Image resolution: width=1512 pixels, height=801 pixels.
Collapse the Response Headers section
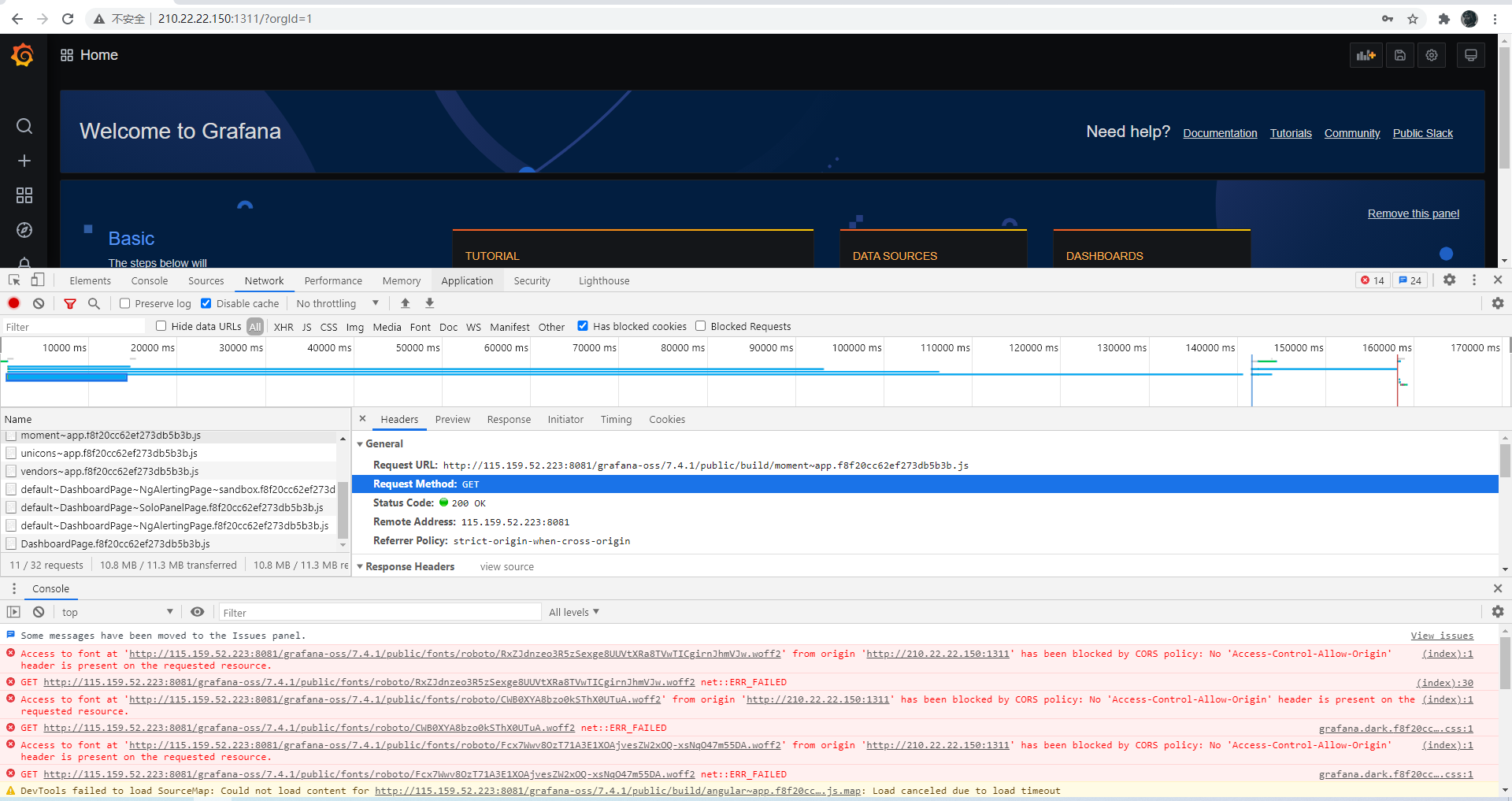(361, 566)
